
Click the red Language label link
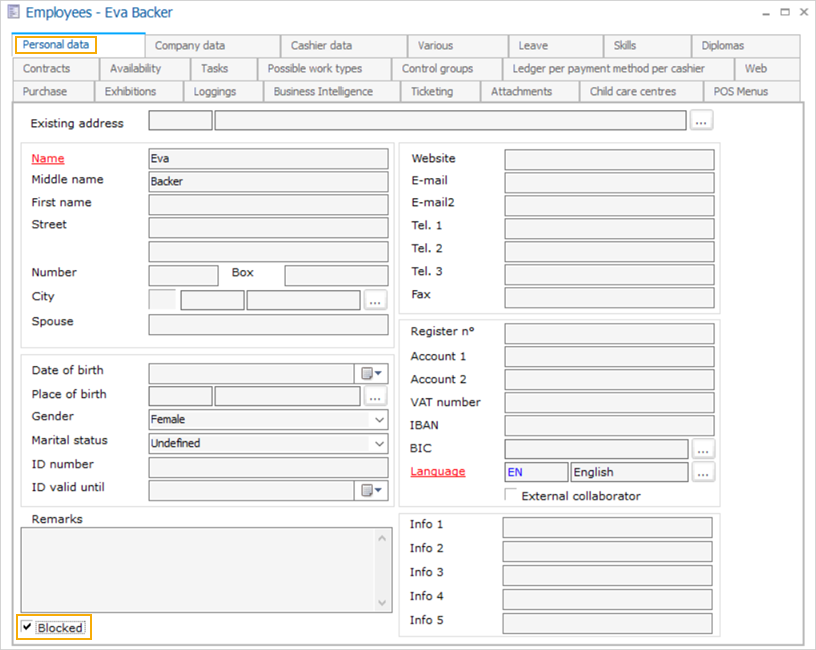(438, 472)
